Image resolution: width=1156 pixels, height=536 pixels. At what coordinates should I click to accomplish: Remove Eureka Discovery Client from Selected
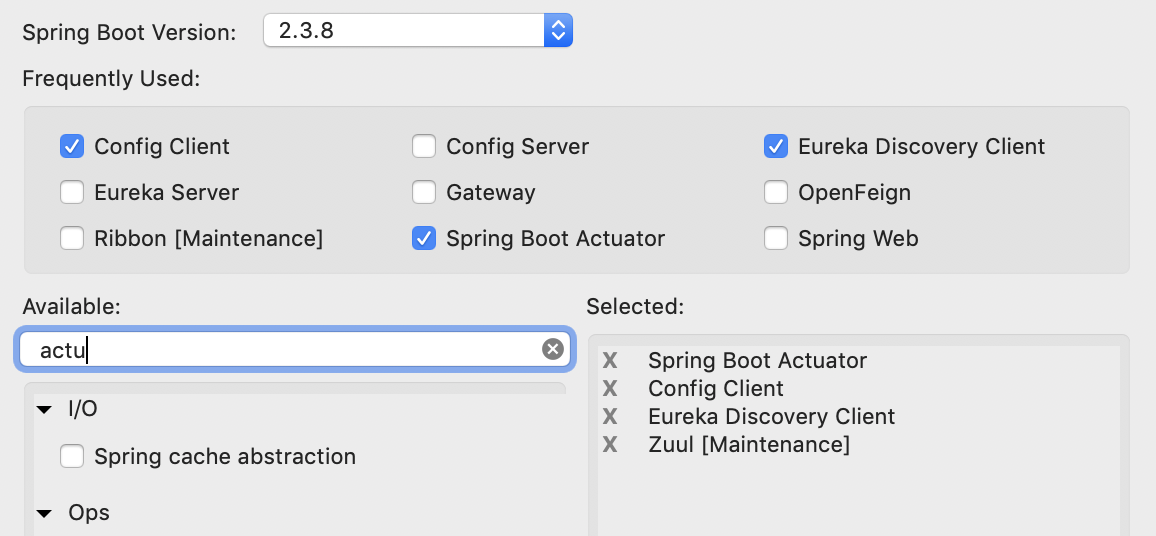pos(610,416)
